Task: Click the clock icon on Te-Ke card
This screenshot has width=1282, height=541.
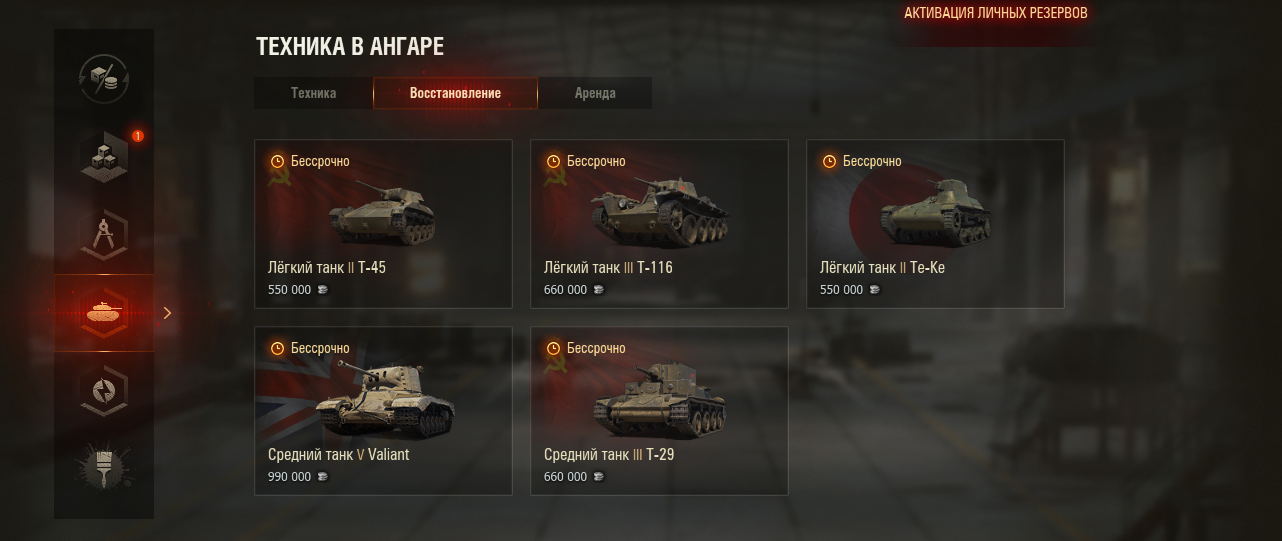Action: [829, 161]
